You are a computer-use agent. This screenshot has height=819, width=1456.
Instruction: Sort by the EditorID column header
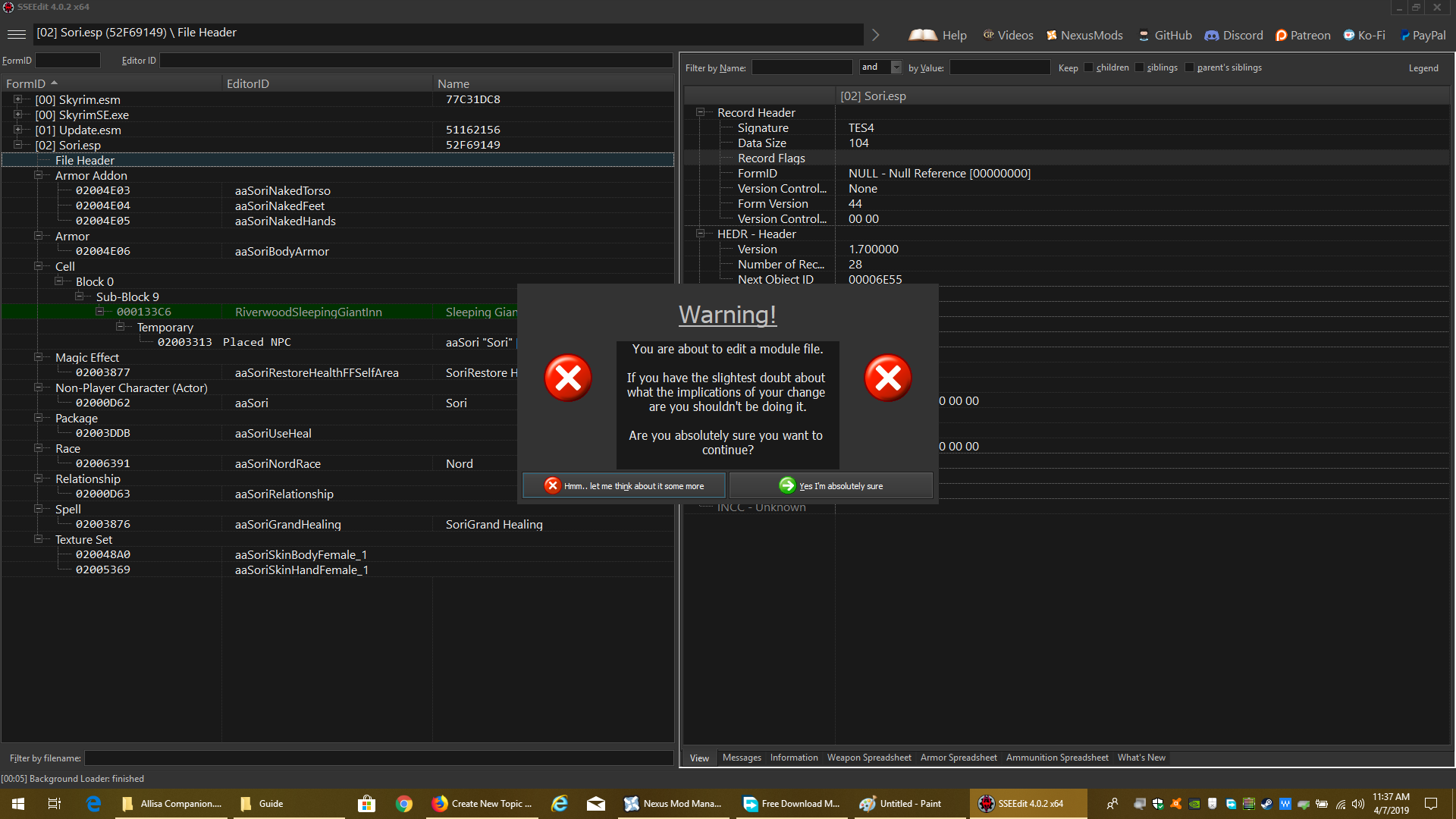pyautogui.click(x=328, y=83)
